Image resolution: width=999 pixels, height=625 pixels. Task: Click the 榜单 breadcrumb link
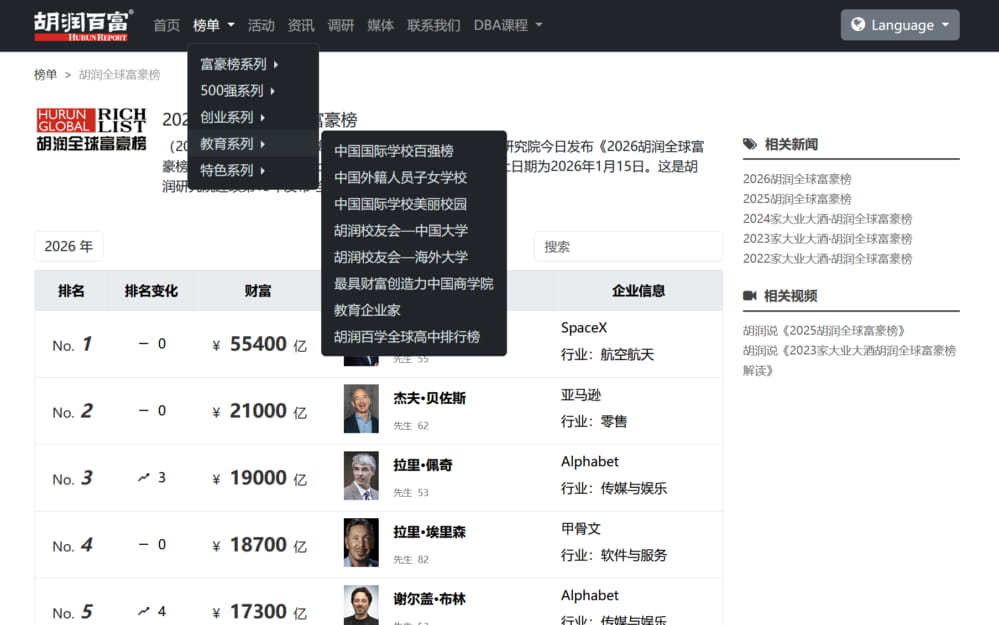pos(45,75)
